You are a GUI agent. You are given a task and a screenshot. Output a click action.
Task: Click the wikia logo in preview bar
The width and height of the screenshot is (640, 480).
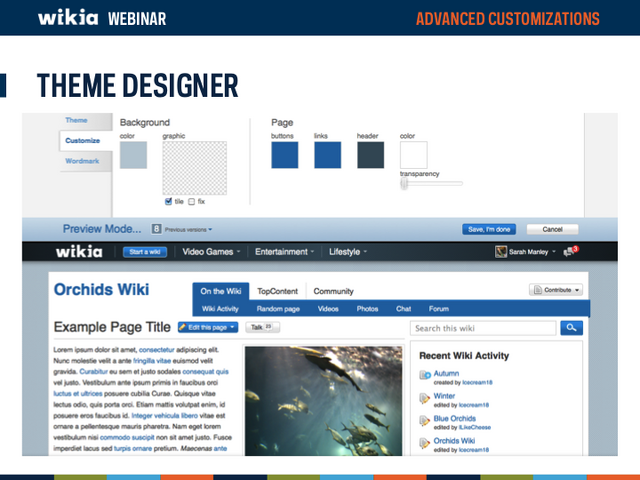[79, 252]
